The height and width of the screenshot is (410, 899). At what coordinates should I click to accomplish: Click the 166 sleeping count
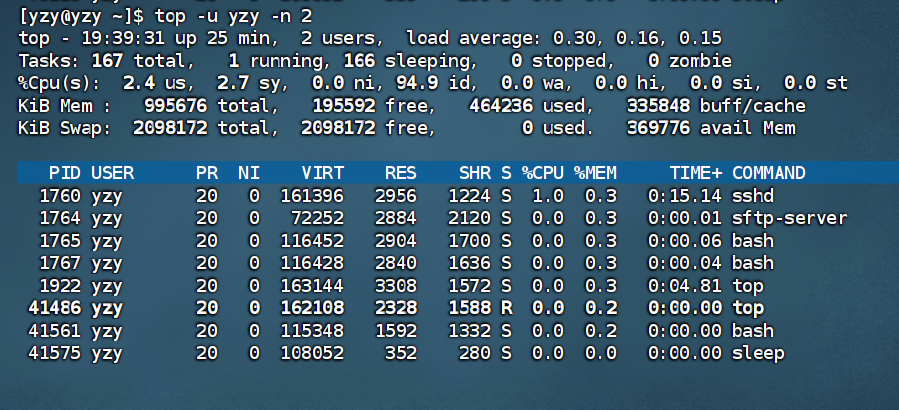[x=359, y=61]
